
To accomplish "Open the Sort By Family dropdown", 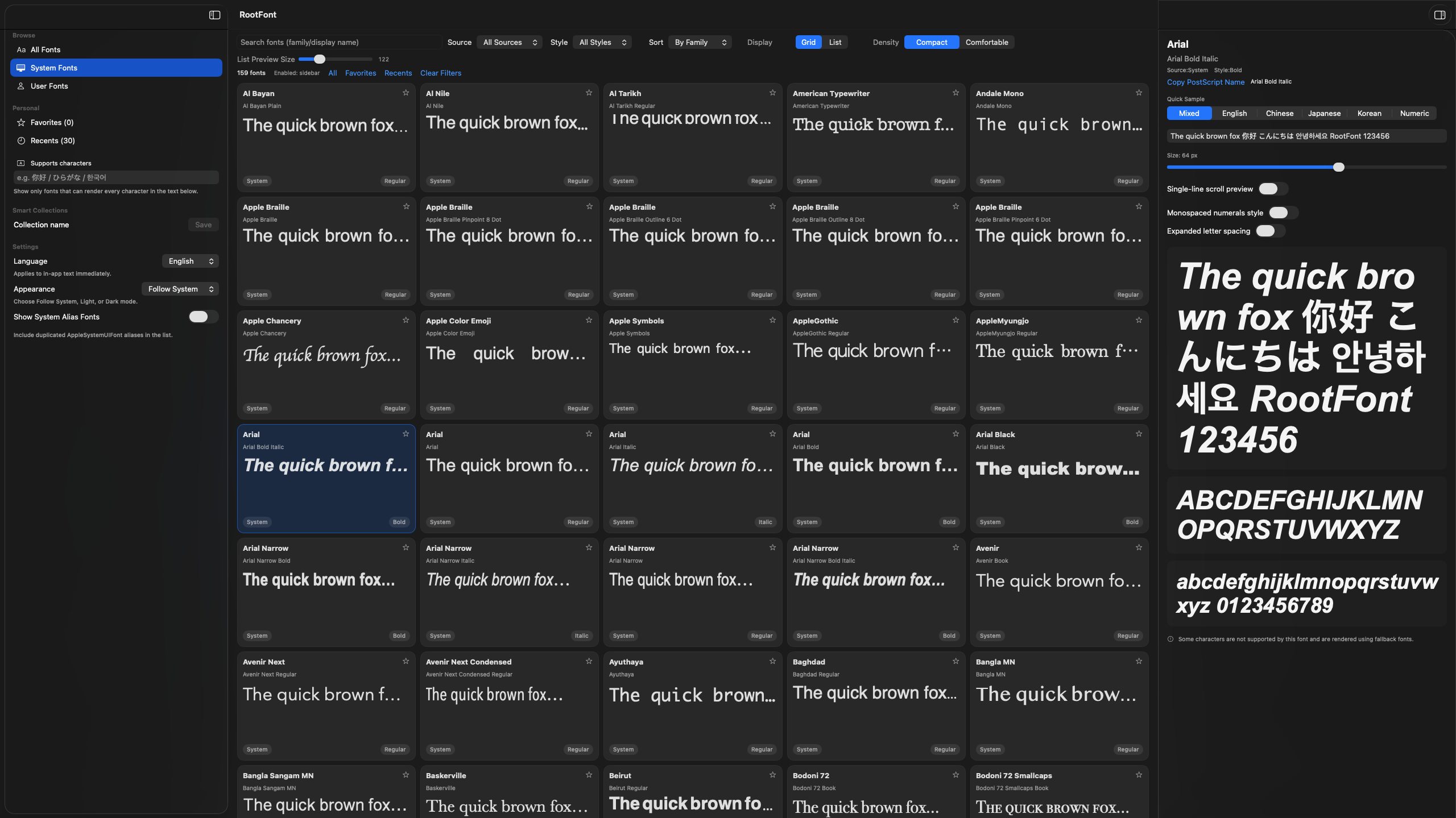I will click(x=701, y=42).
